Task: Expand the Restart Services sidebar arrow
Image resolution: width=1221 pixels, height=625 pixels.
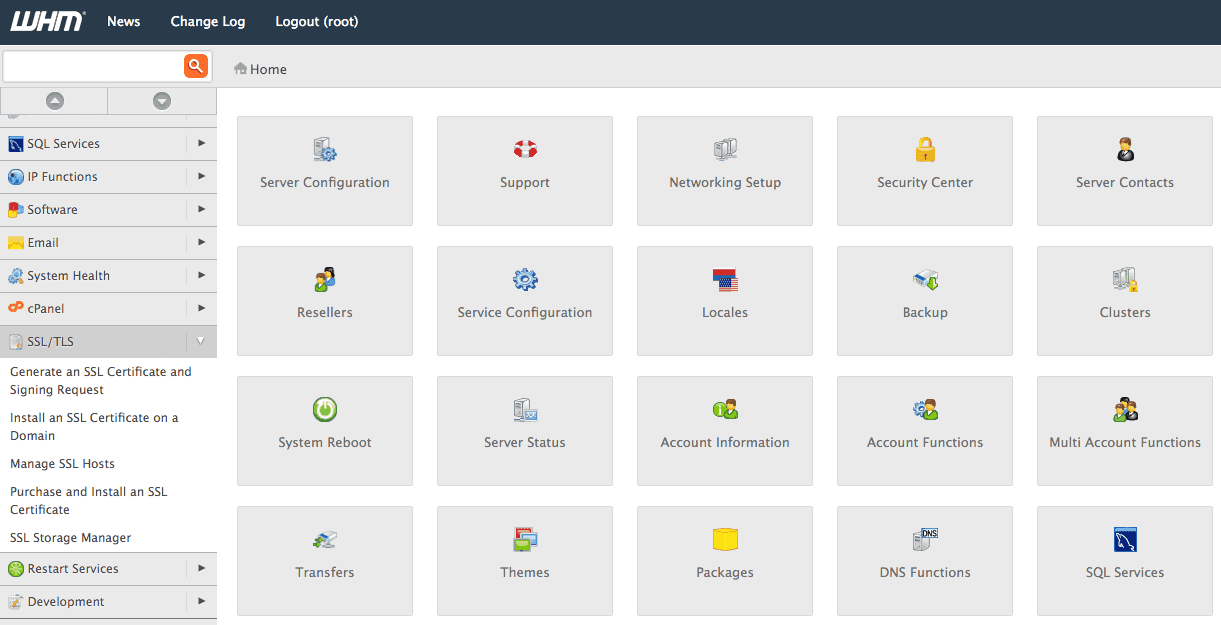Action: [x=201, y=568]
